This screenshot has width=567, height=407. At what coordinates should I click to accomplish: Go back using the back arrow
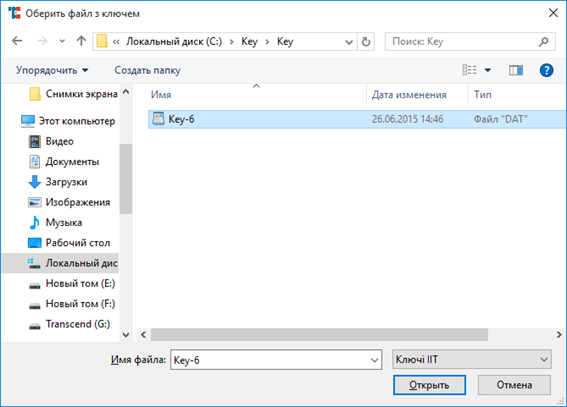click(x=17, y=41)
